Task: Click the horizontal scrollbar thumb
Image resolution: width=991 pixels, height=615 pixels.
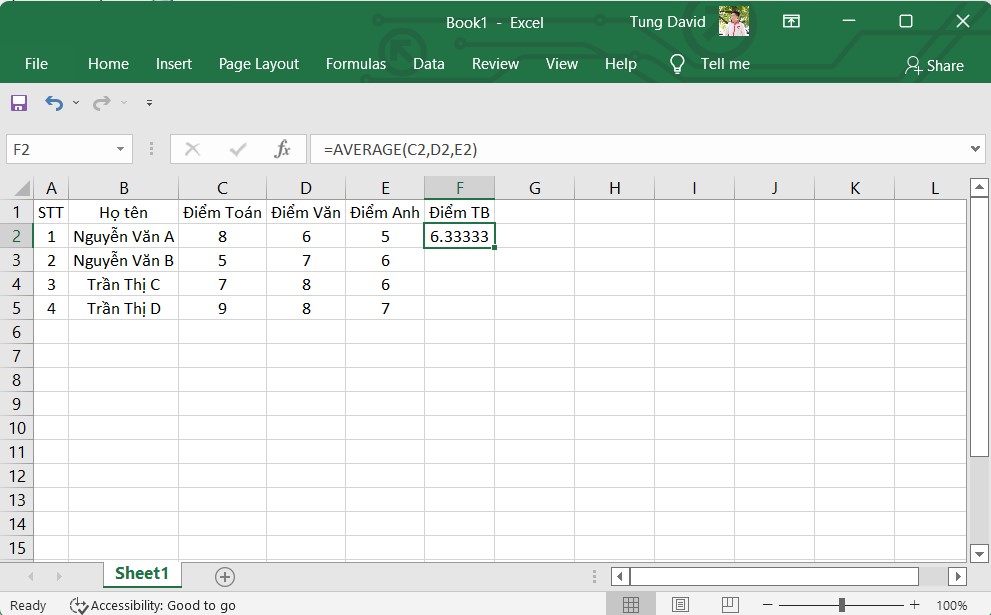Action: click(774, 576)
